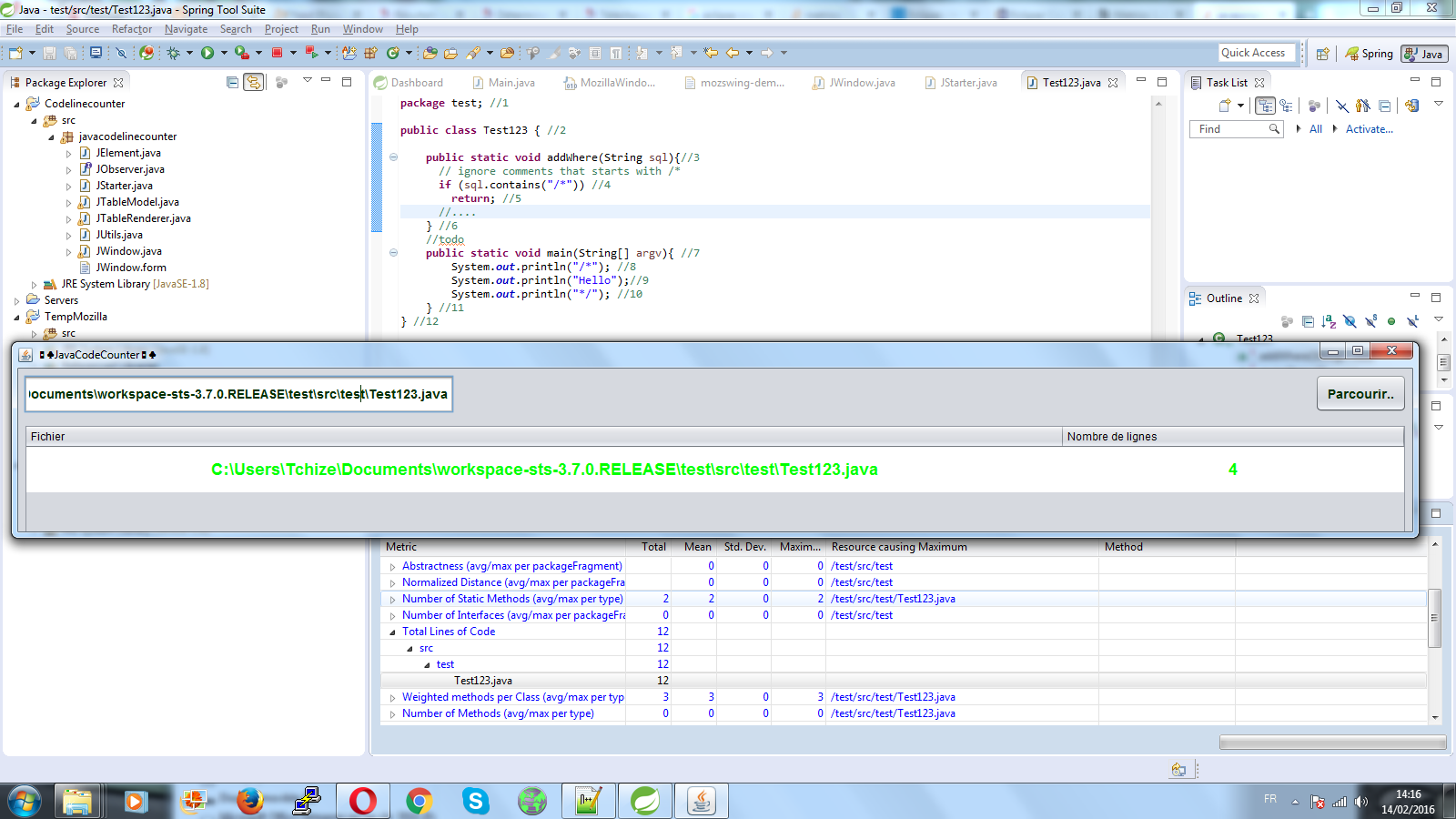Click the New Task icon in Task List
This screenshot has width=1456, height=819.
[1225, 106]
